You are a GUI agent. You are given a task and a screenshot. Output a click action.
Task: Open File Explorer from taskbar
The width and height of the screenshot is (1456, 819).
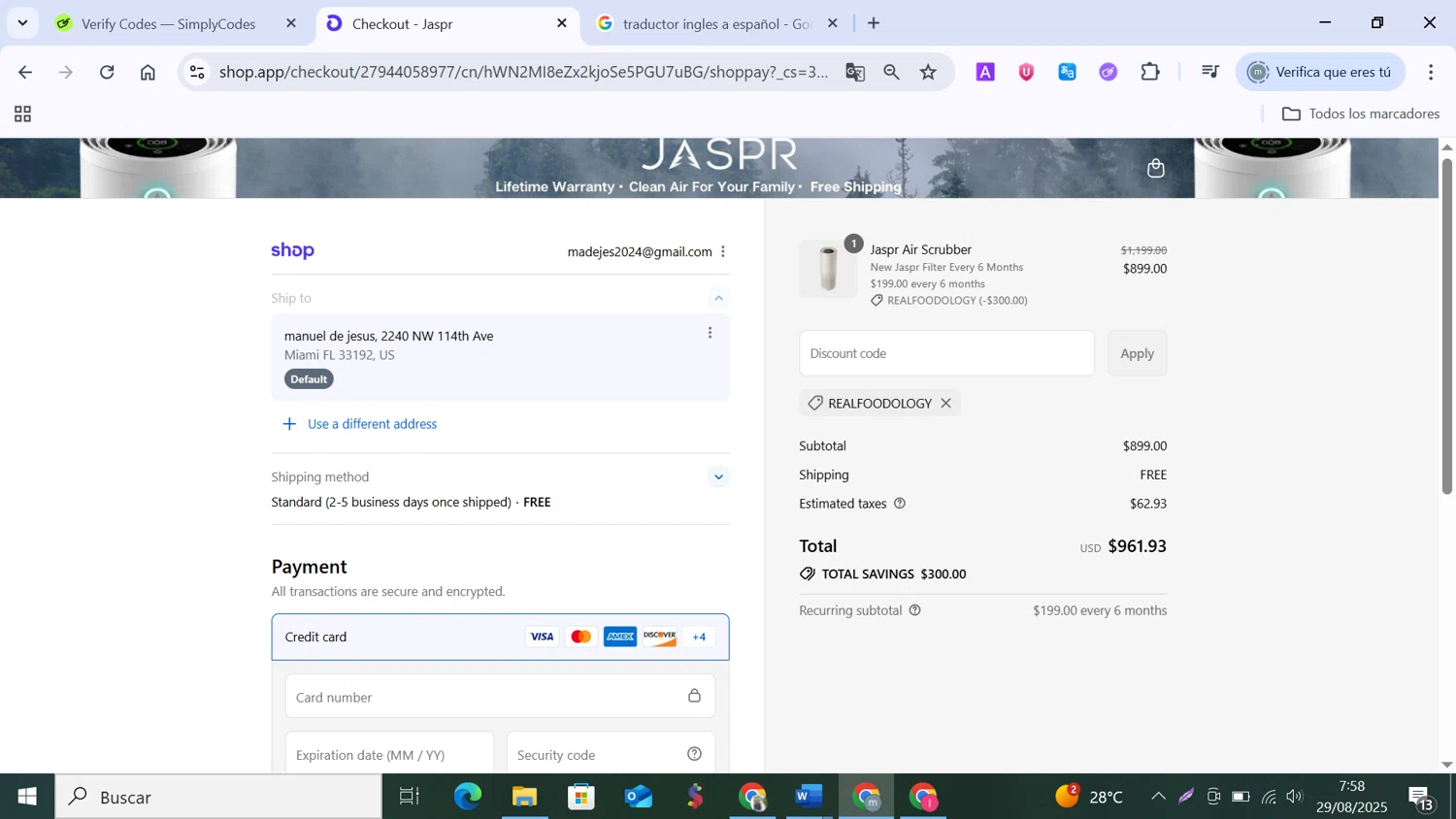click(524, 797)
